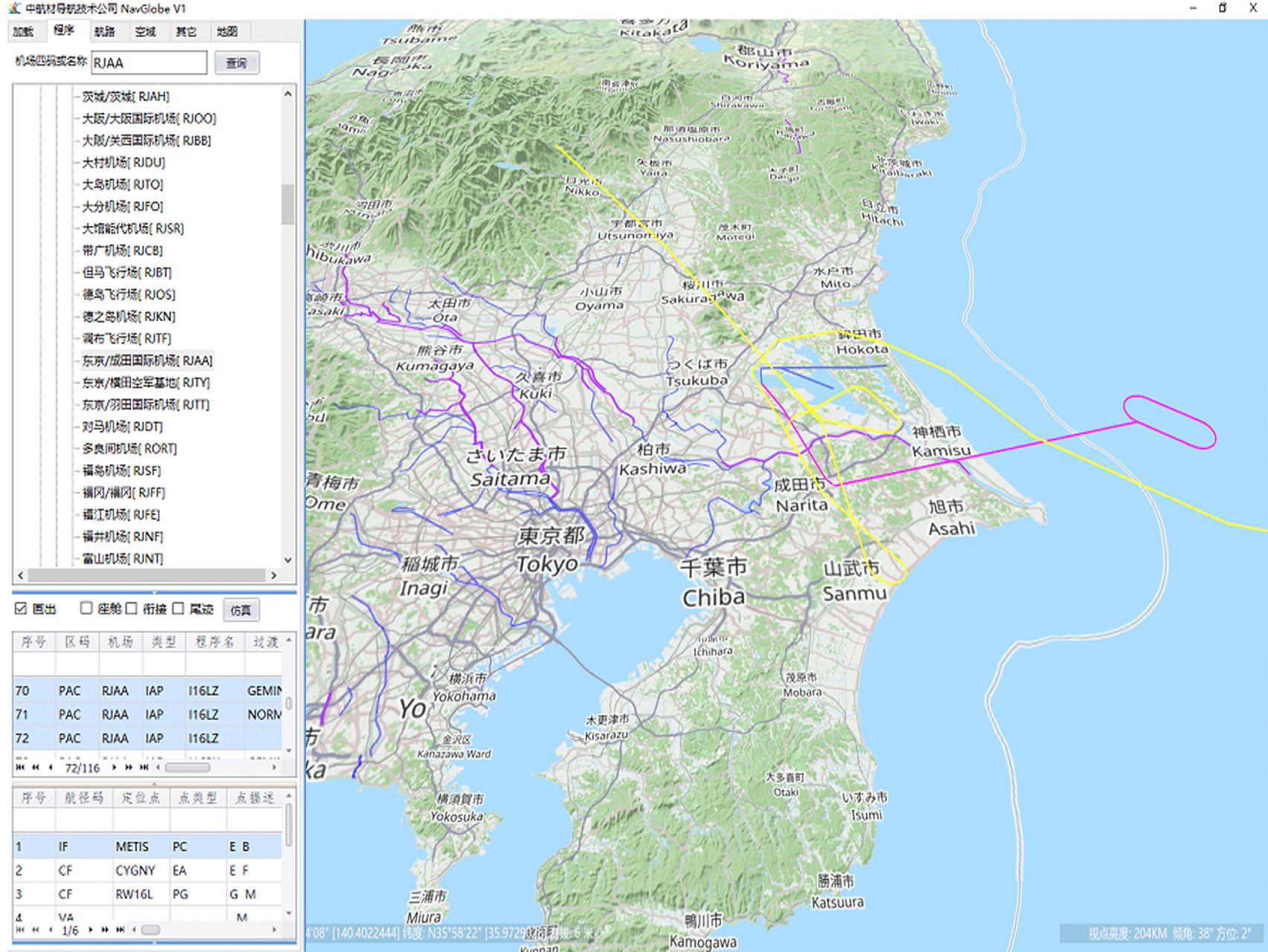
Task: Jump to first record in procedure table
Action: click(20, 767)
